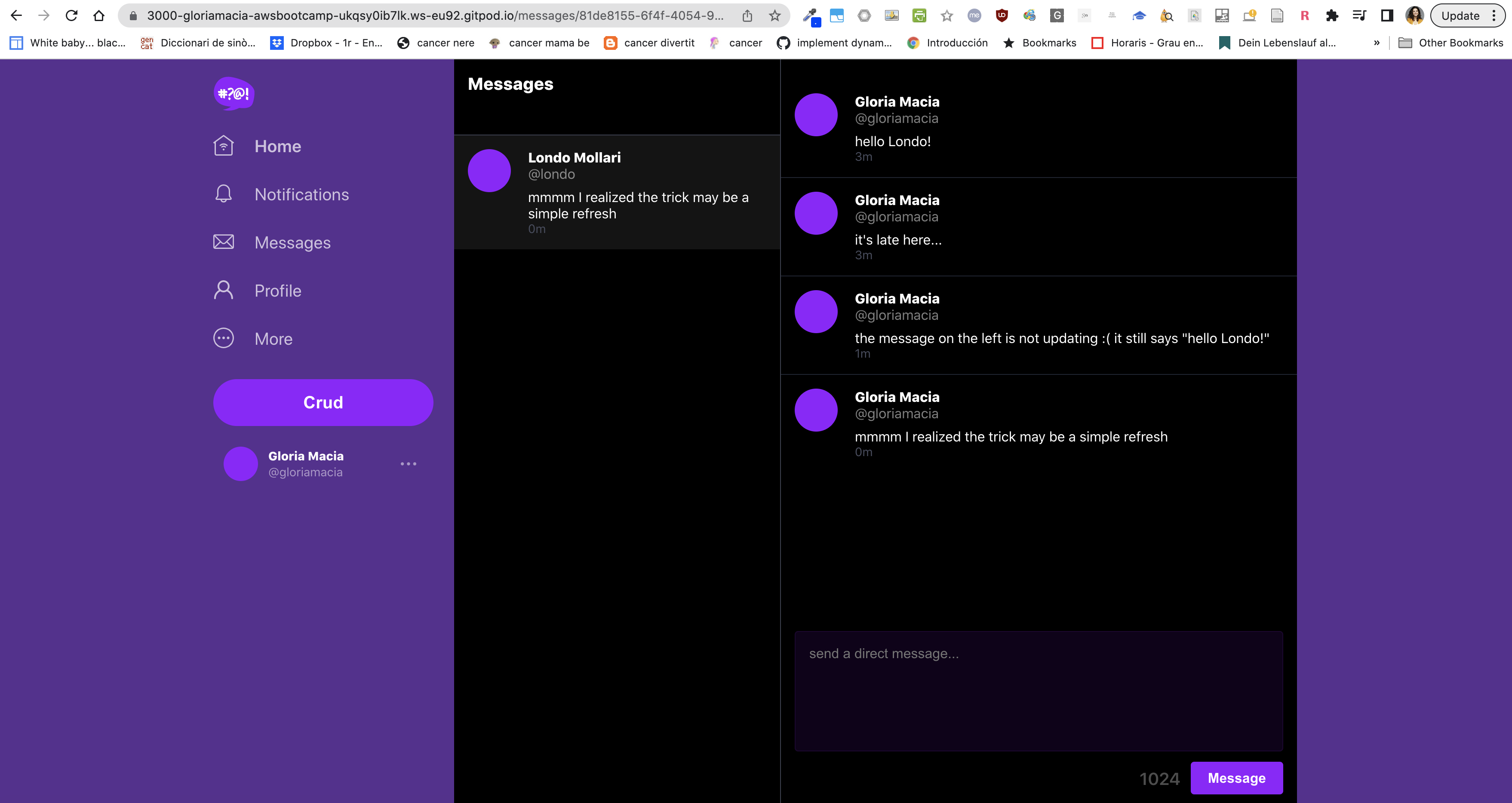The image size is (1512, 803).
Task: Click the uBlock Origin shield icon
Action: coord(1002,15)
